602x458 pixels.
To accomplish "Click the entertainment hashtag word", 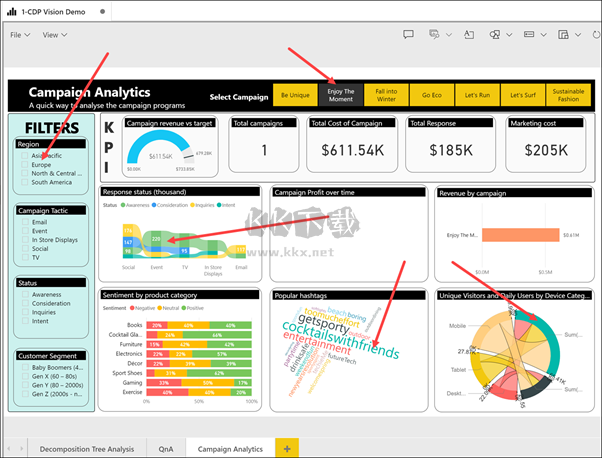I will click(317, 343).
